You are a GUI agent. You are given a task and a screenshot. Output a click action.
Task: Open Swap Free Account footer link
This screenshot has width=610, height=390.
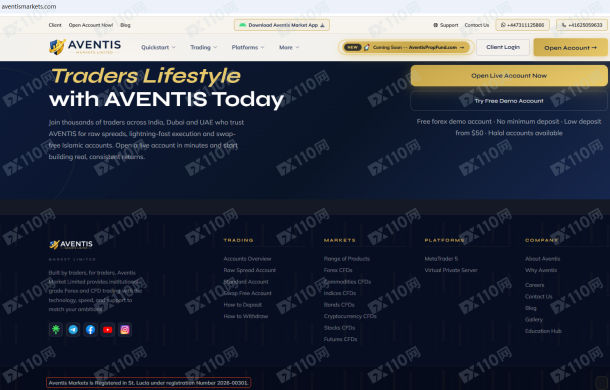click(x=247, y=293)
